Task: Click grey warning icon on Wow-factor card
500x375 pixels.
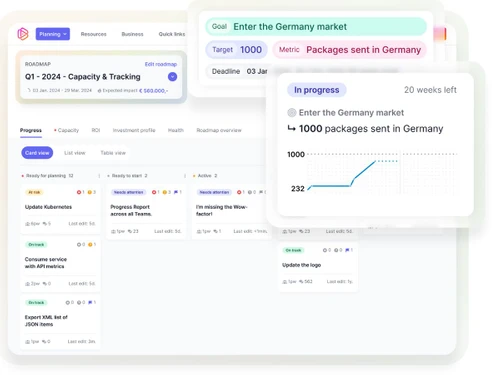Action: point(250,192)
